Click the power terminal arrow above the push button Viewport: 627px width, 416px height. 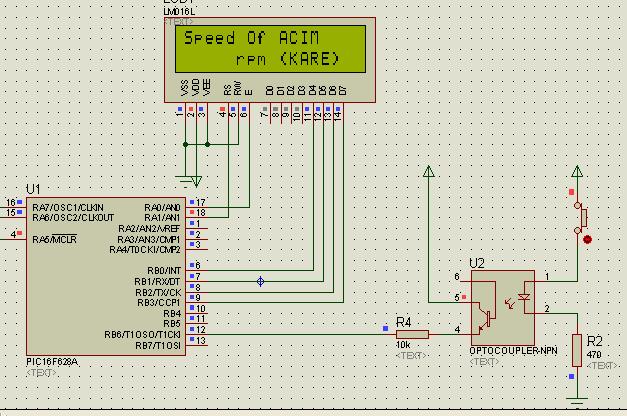click(577, 171)
